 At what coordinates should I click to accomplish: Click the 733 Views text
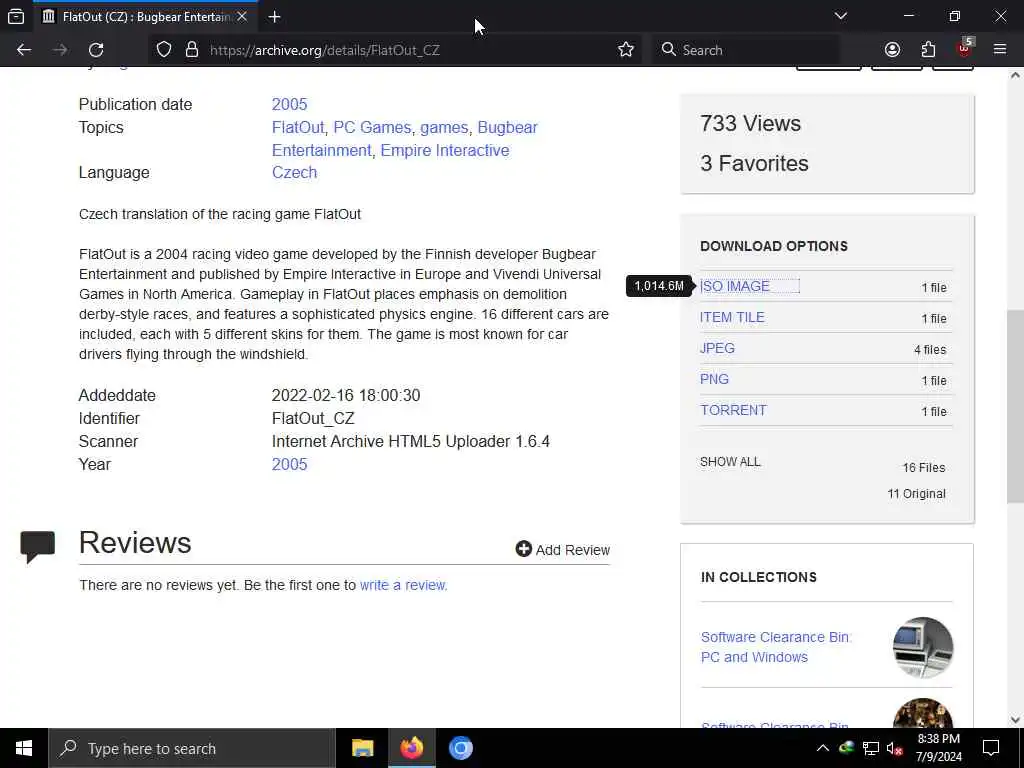point(750,123)
